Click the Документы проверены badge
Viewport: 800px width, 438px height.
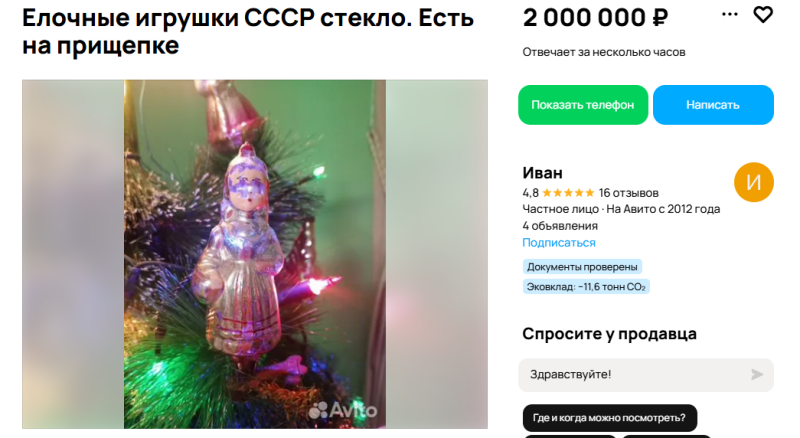click(582, 267)
